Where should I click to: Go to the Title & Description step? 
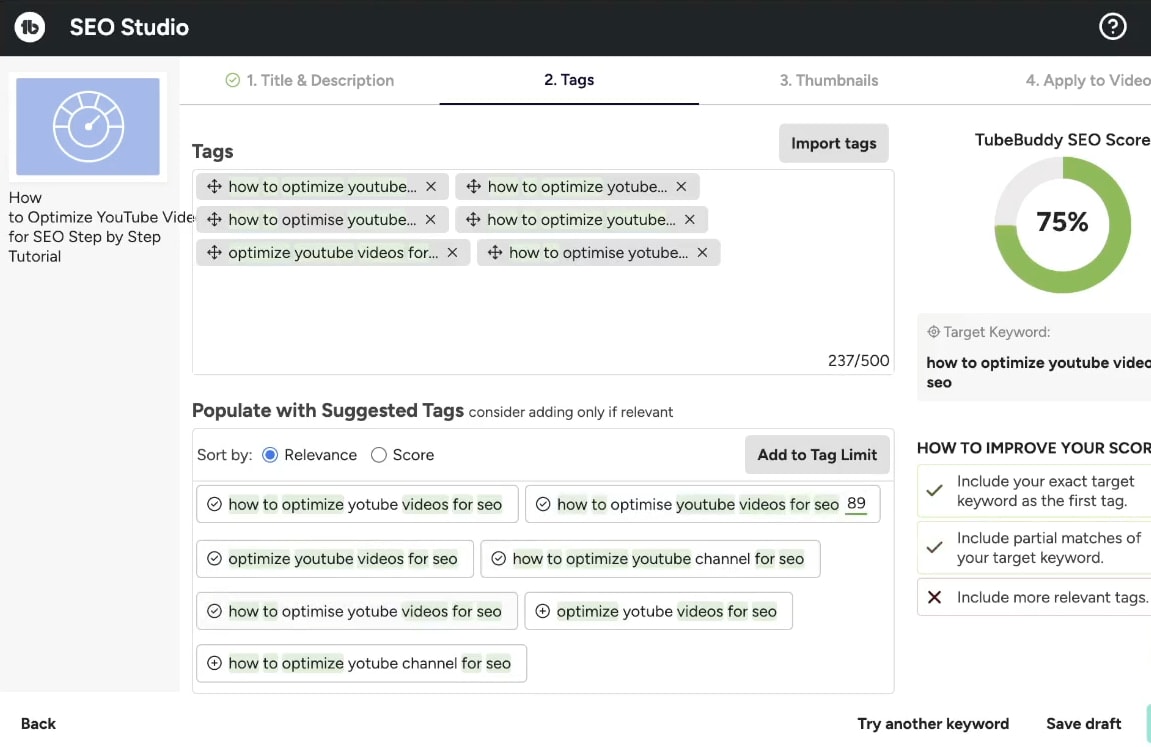tap(310, 80)
